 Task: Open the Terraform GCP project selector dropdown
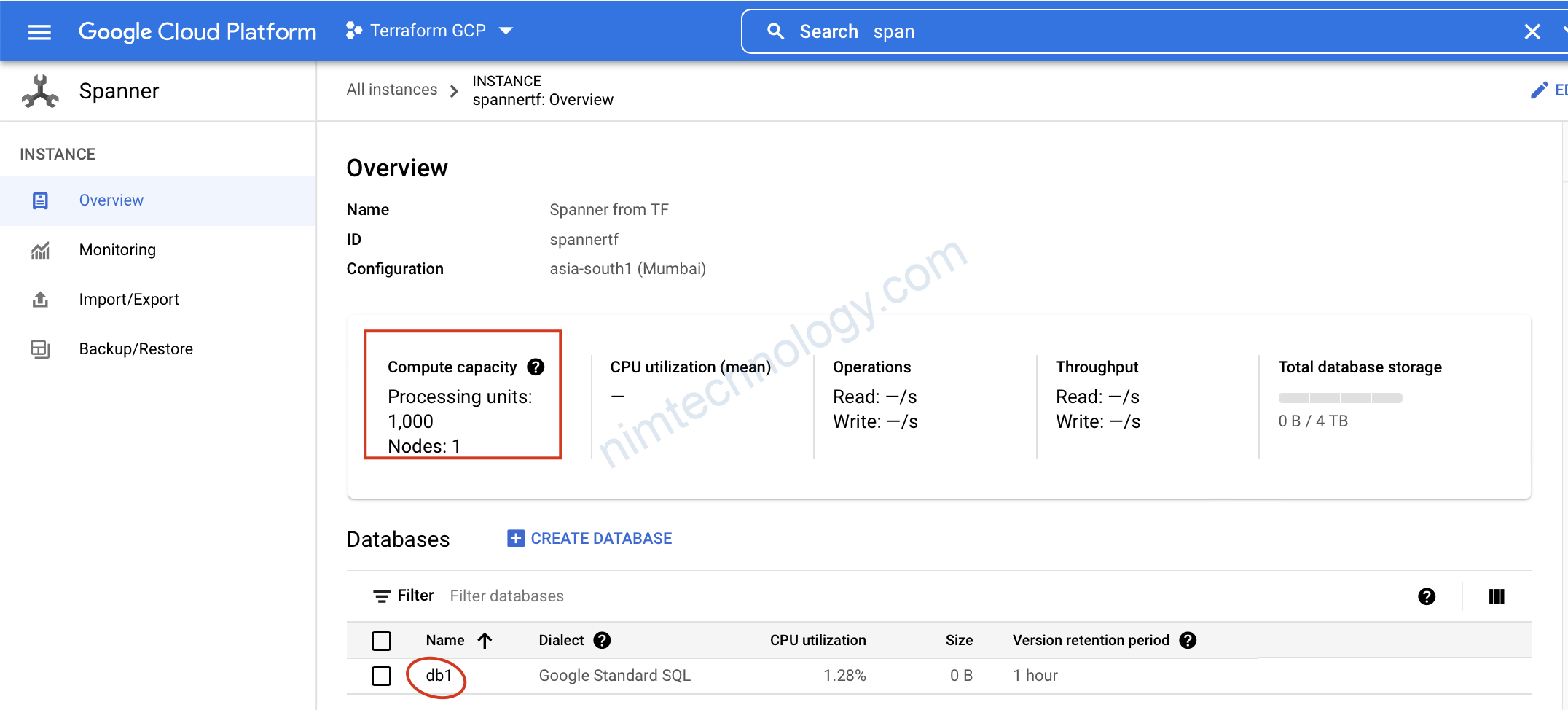[430, 31]
